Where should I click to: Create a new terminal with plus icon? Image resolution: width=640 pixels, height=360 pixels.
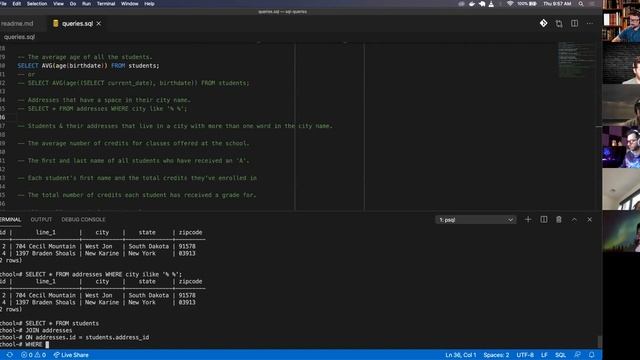point(528,220)
